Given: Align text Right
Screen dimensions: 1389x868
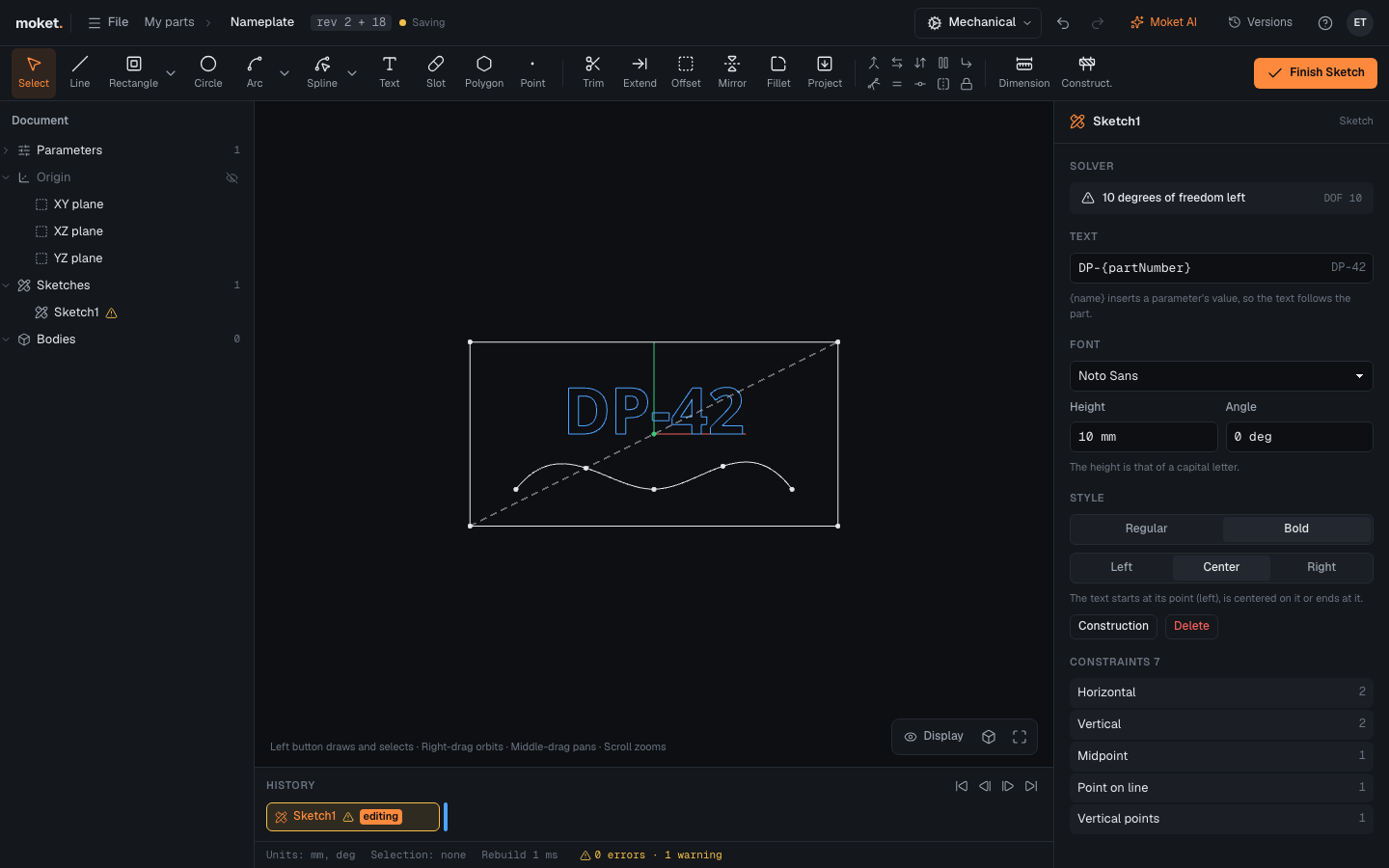Looking at the screenshot, I should click(x=1321, y=567).
